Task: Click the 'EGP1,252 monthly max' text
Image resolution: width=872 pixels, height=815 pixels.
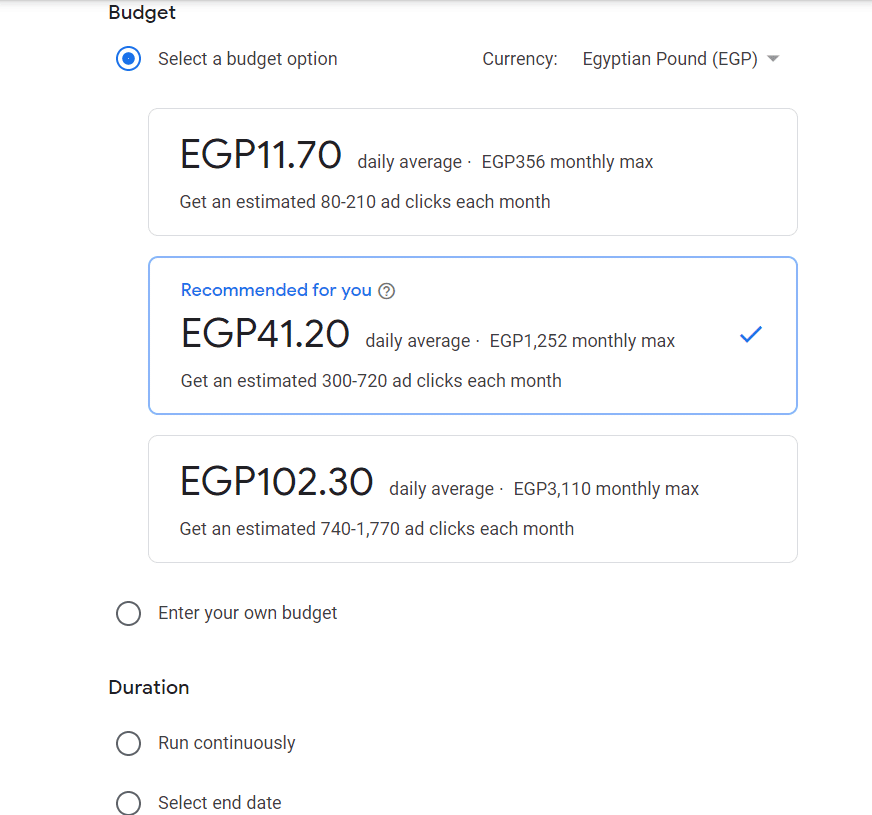Action: (582, 341)
